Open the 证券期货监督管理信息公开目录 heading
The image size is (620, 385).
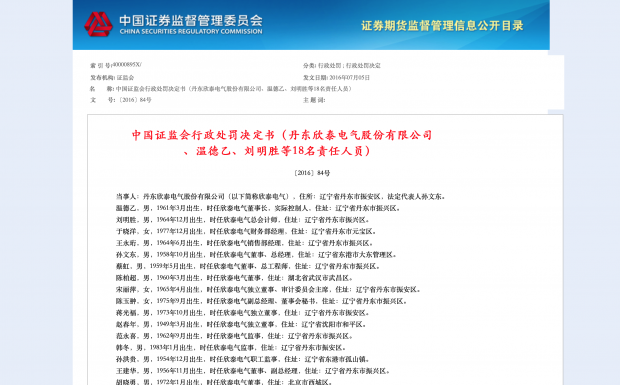pos(442,26)
